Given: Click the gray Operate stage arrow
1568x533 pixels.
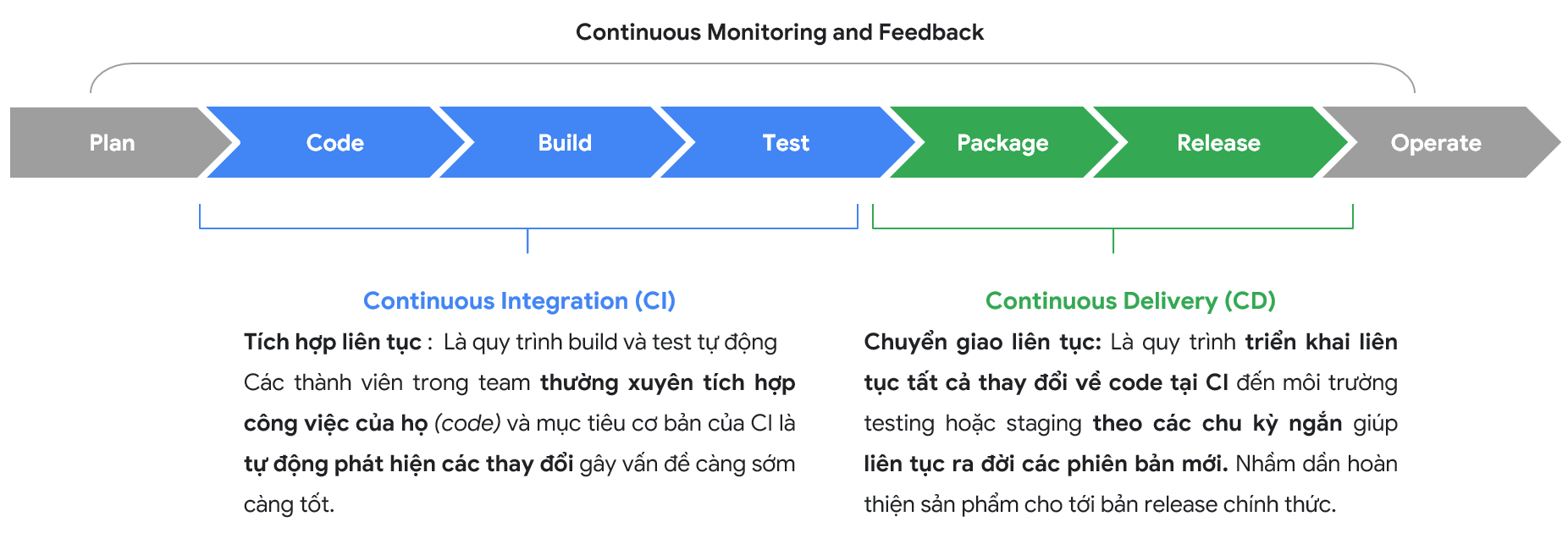Looking at the screenshot, I should tap(1436, 142).
